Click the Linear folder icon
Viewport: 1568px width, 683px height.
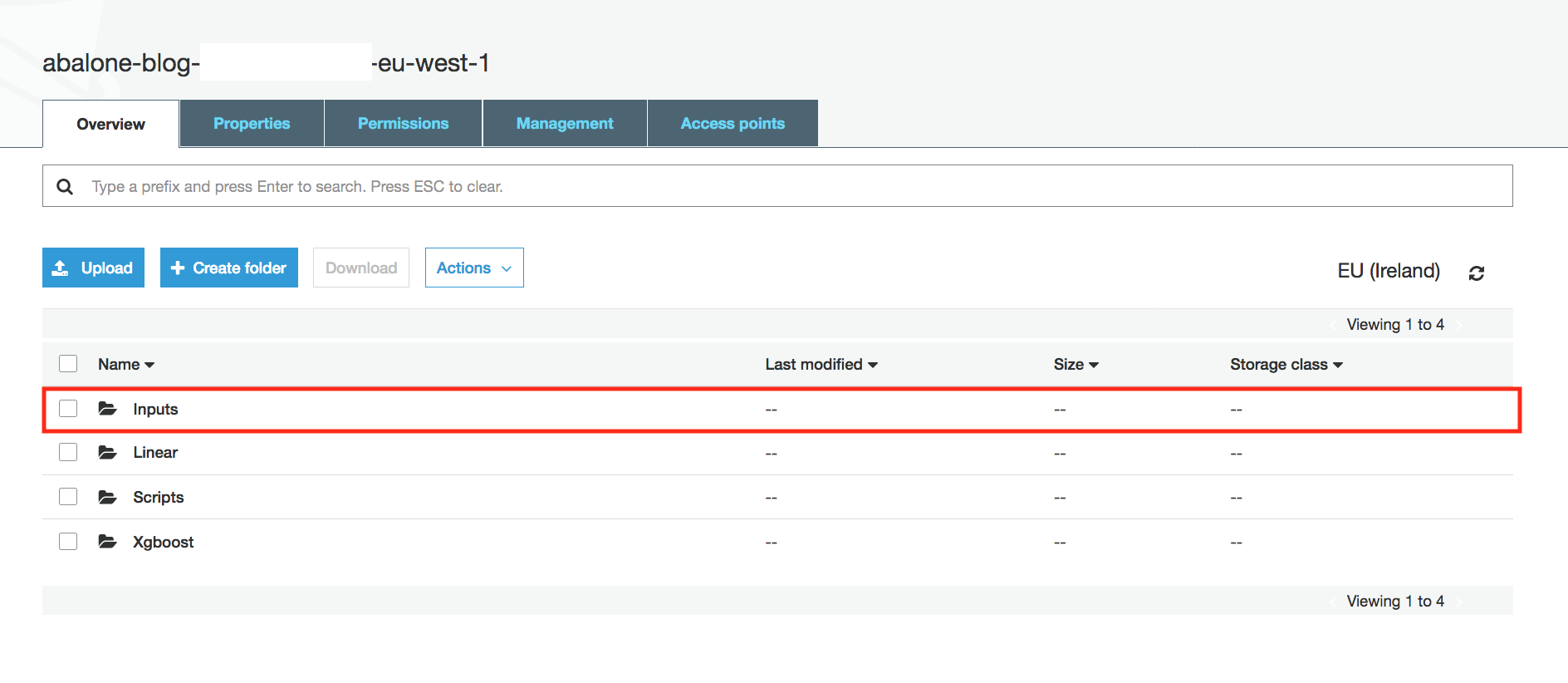click(107, 452)
